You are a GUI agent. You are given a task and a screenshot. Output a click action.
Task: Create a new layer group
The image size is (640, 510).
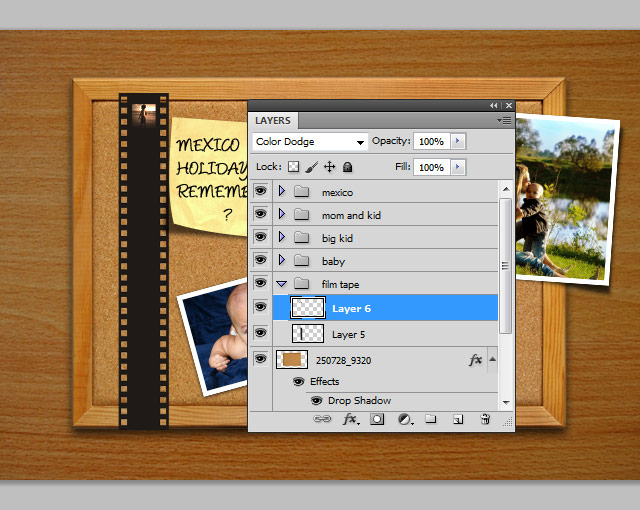pos(431,420)
